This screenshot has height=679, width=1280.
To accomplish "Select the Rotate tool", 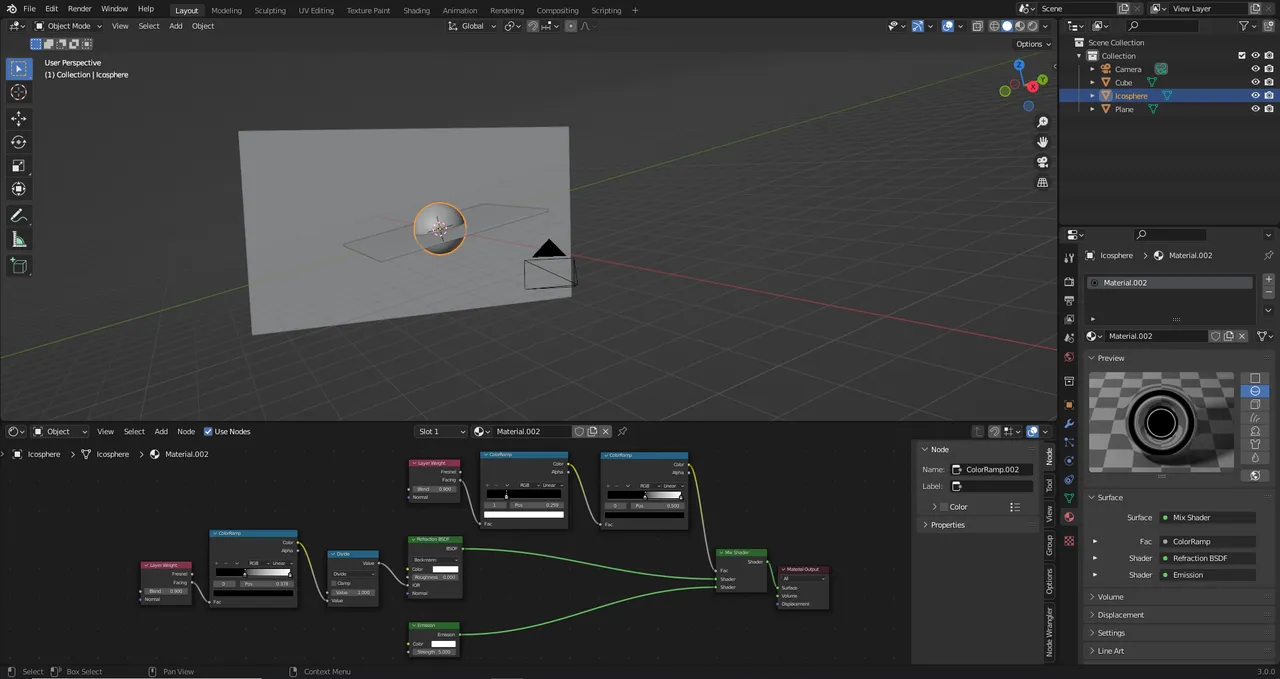I will click(x=18, y=142).
